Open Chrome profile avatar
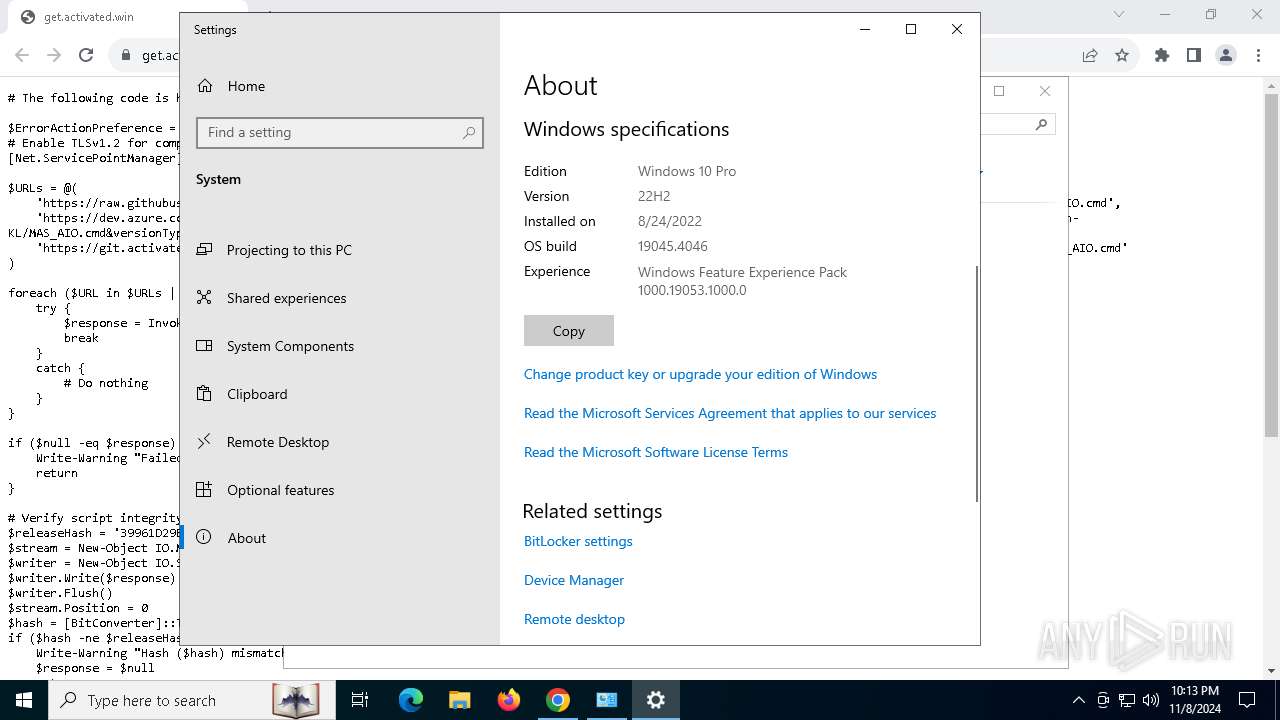Screen dimensions: 1280x720 (1226, 55)
